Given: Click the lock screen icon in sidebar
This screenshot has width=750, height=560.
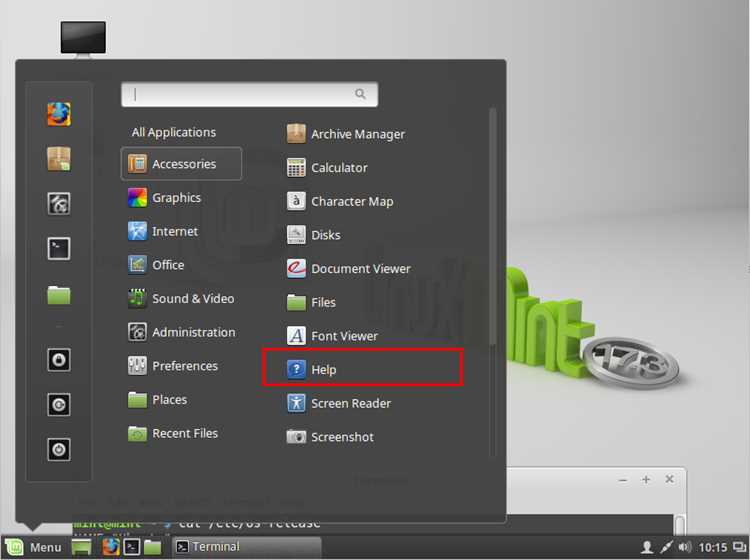Looking at the screenshot, I should pyautogui.click(x=59, y=360).
